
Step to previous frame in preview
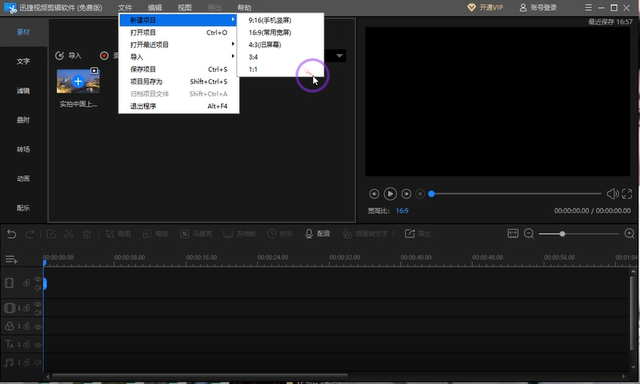[374, 194]
